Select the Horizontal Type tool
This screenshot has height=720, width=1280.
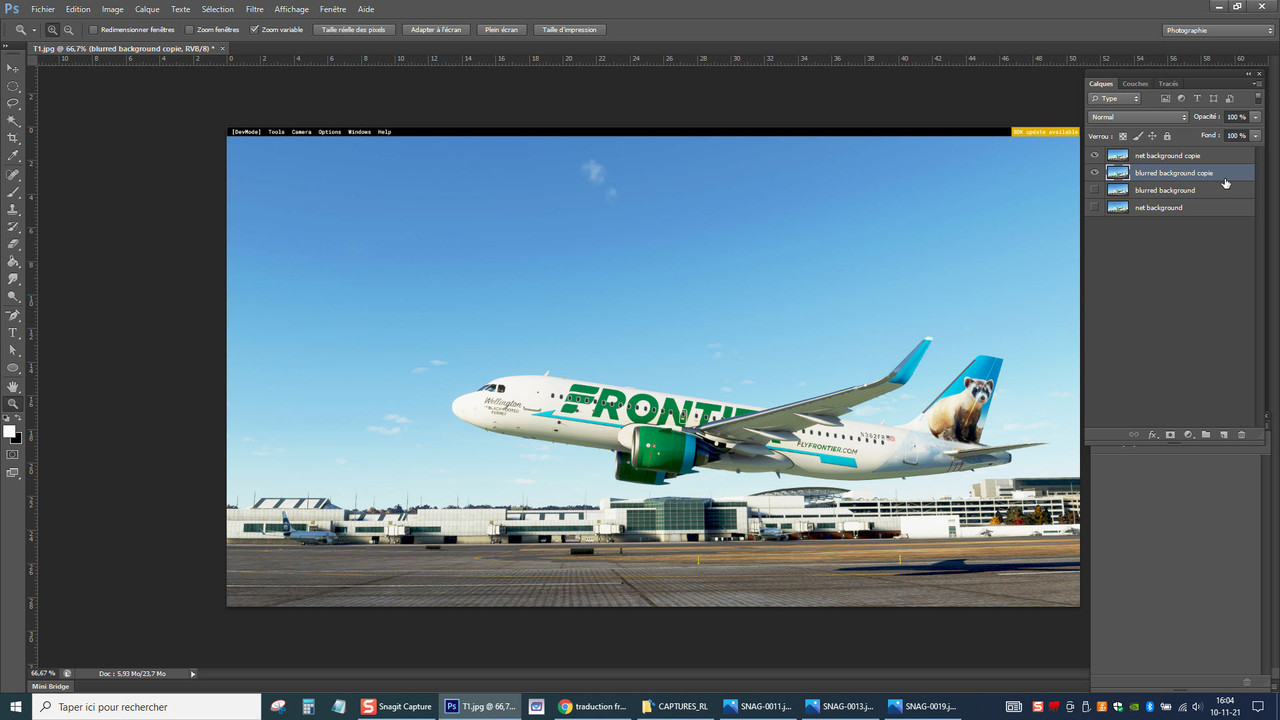13,333
